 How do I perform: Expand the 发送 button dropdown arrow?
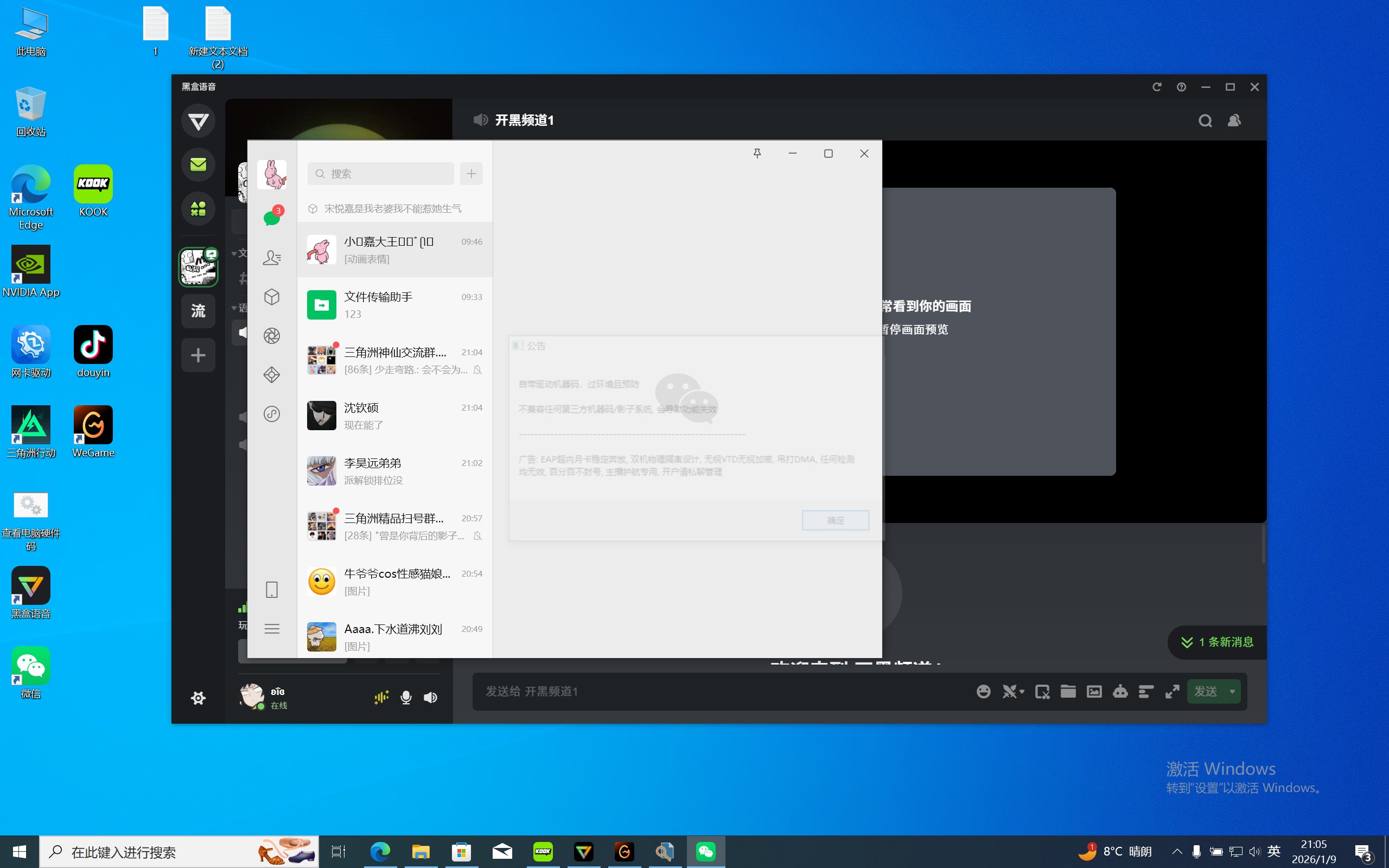[1232, 692]
